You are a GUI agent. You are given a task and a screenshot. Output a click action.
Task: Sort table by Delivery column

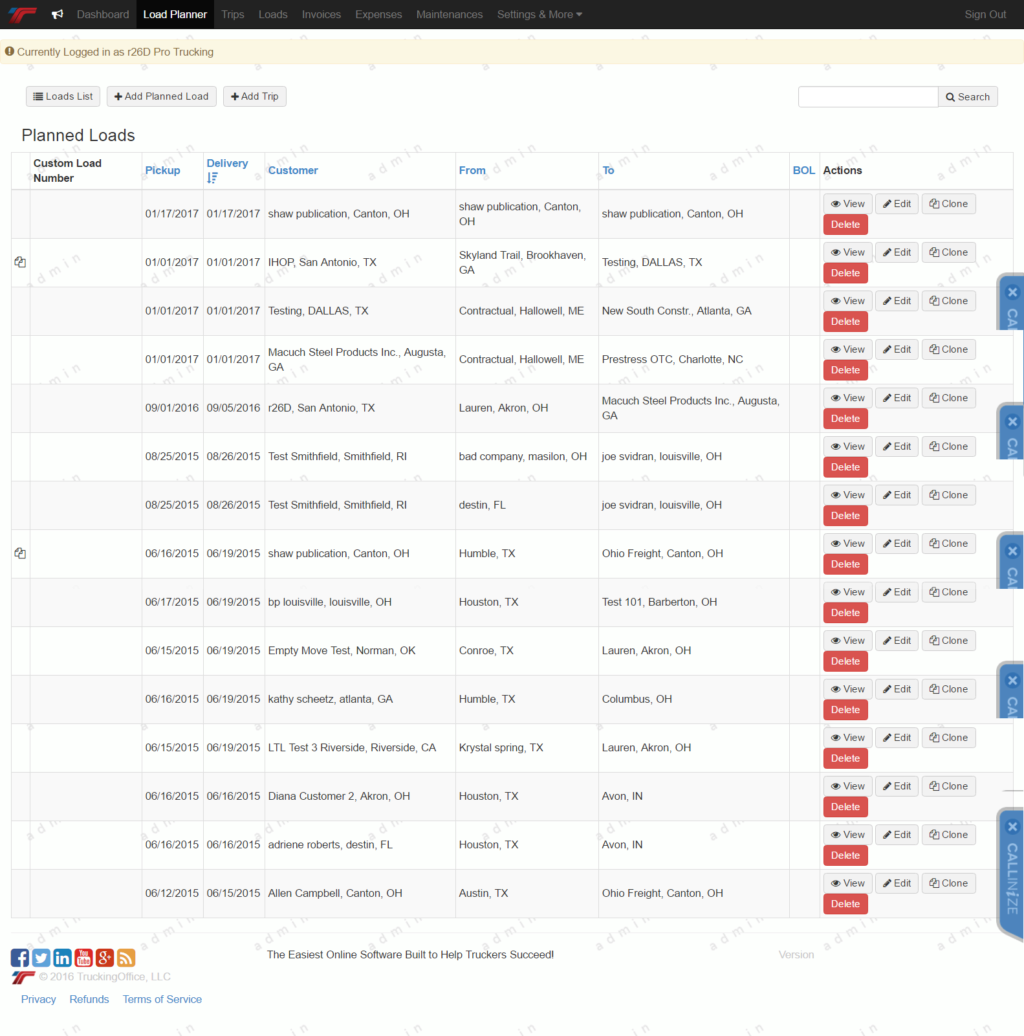tap(227, 164)
